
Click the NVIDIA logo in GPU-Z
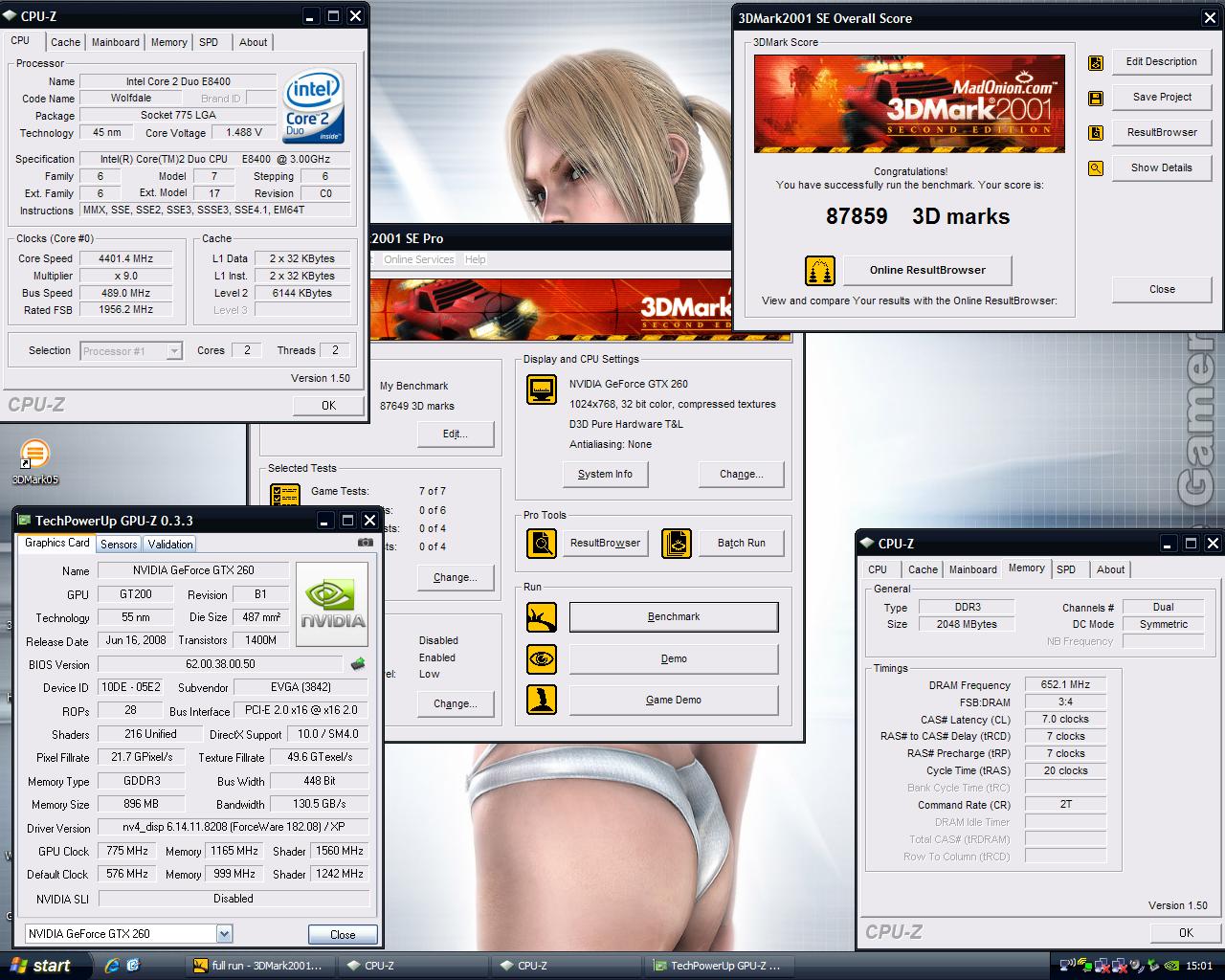[x=332, y=605]
